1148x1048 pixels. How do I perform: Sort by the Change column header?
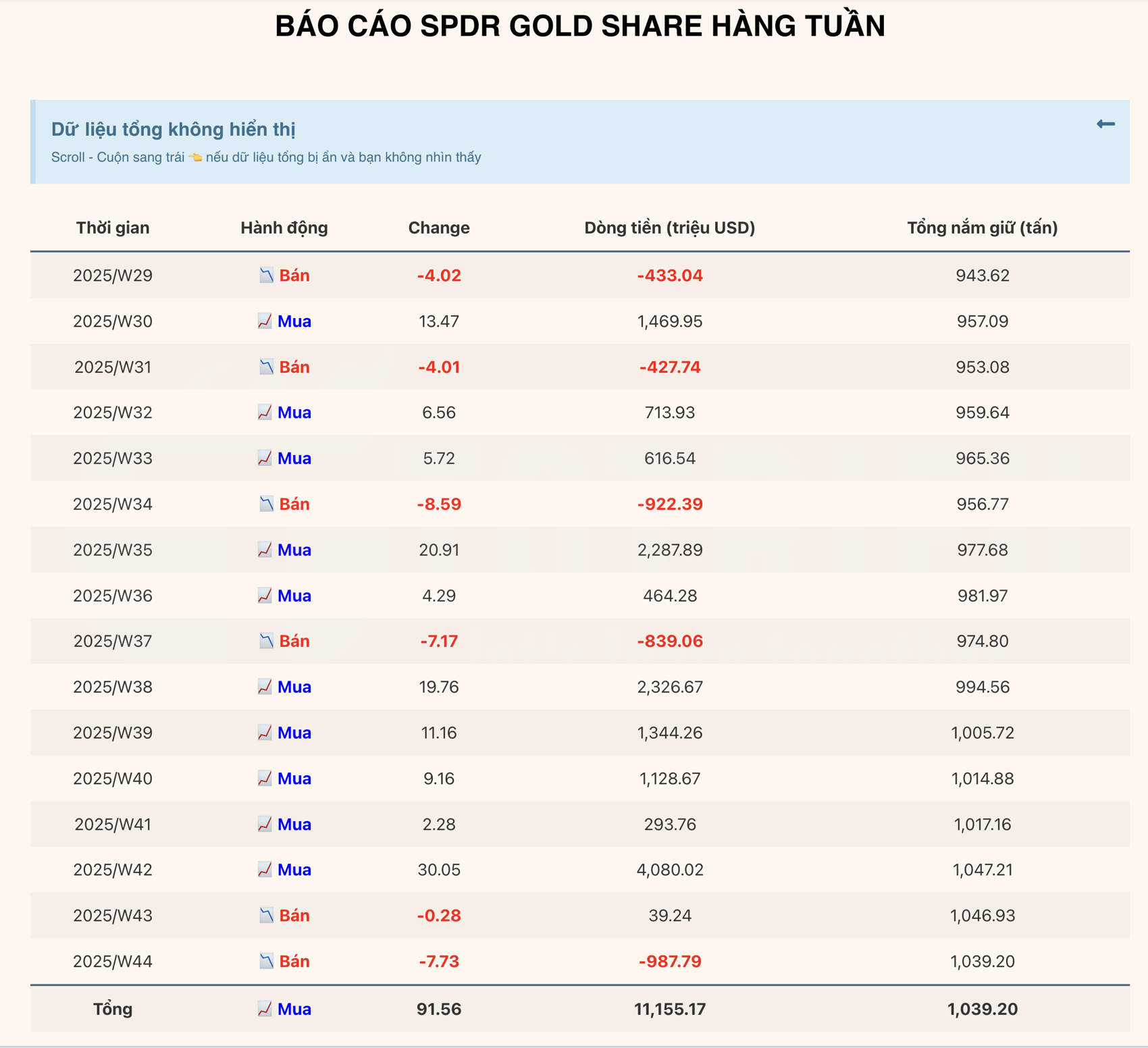pyautogui.click(x=439, y=228)
